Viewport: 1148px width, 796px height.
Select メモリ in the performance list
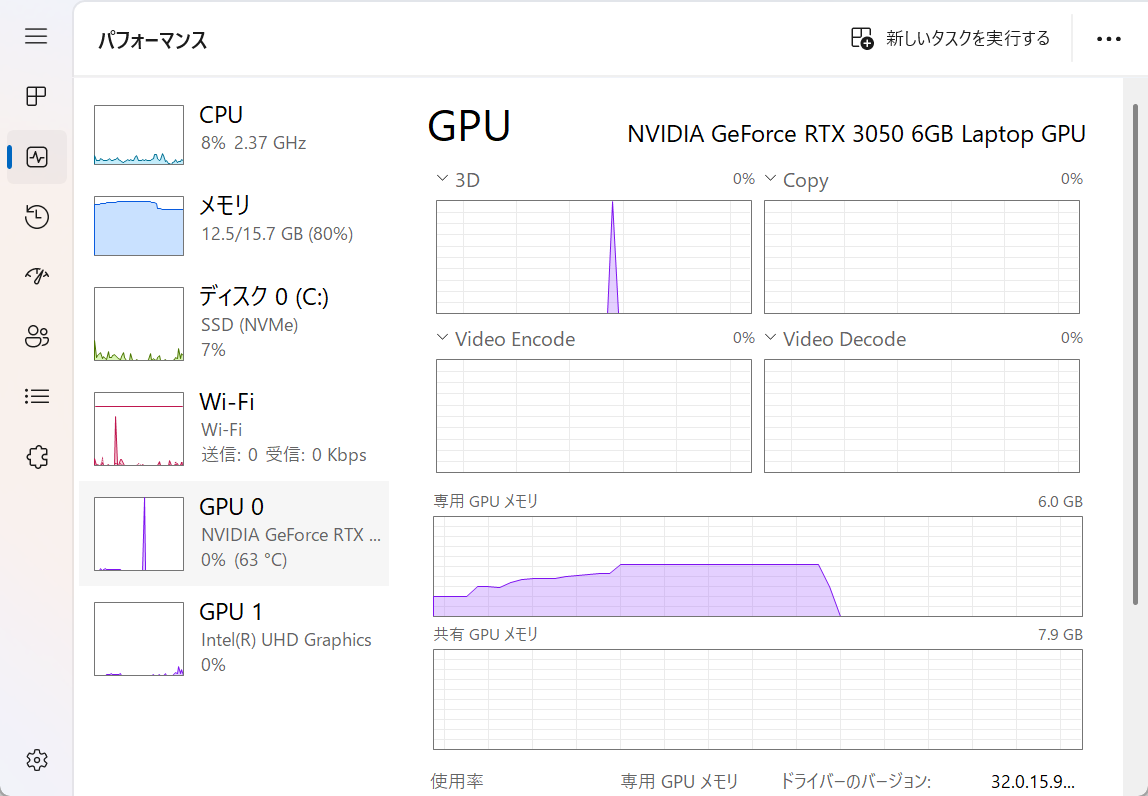coord(234,226)
